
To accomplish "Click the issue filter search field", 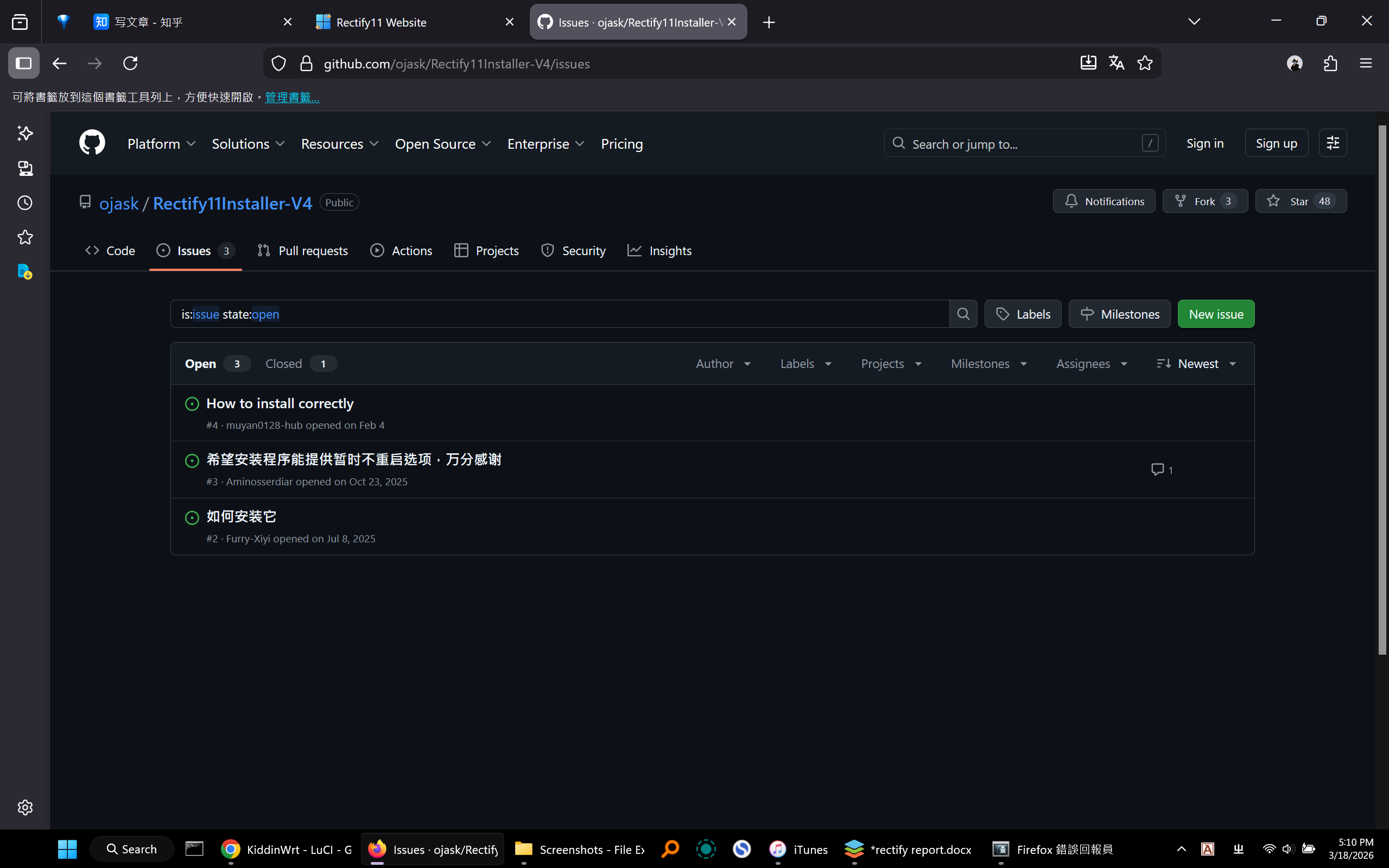I will [x=560, y=314].
